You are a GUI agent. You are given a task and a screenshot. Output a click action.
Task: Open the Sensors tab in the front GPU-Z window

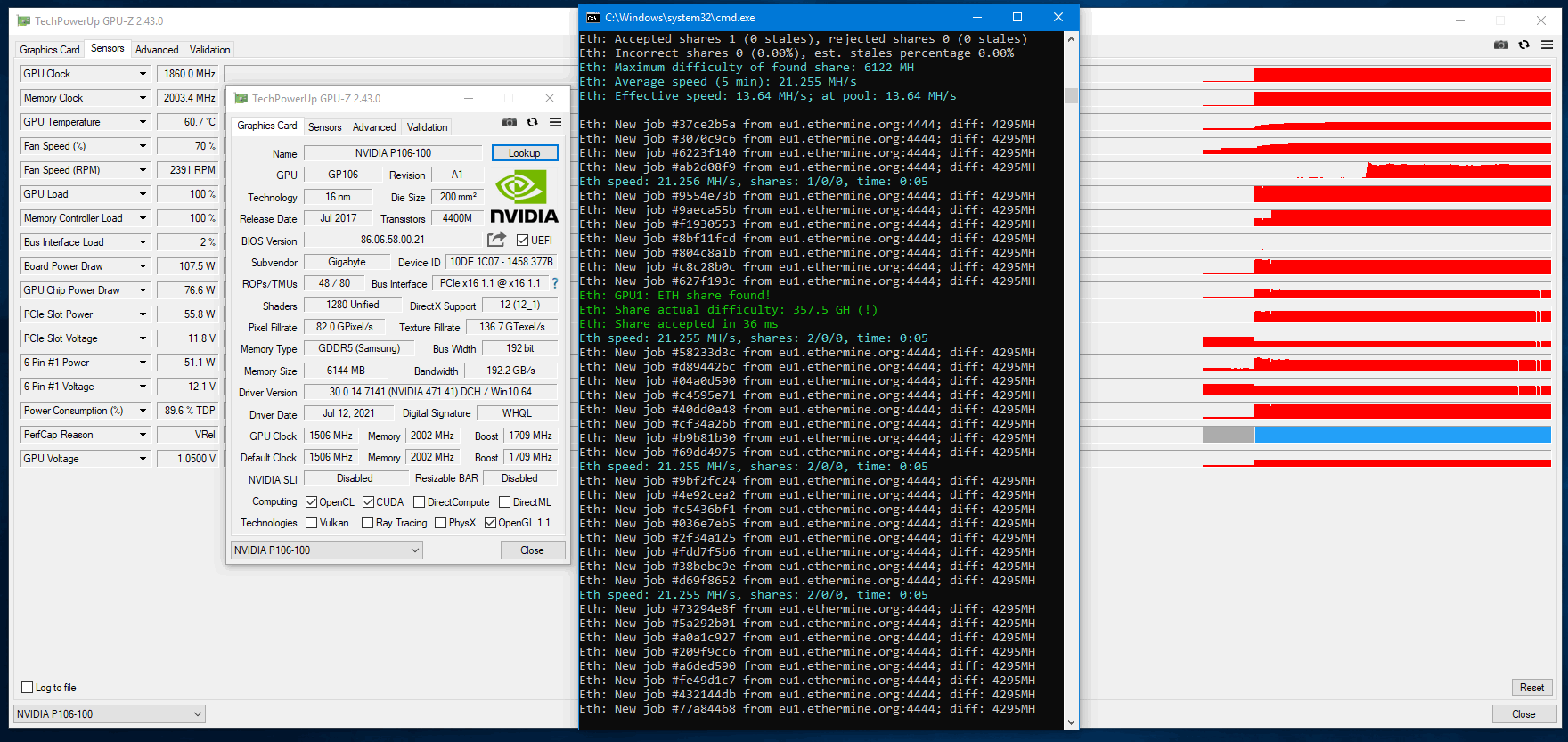point(324,127)
